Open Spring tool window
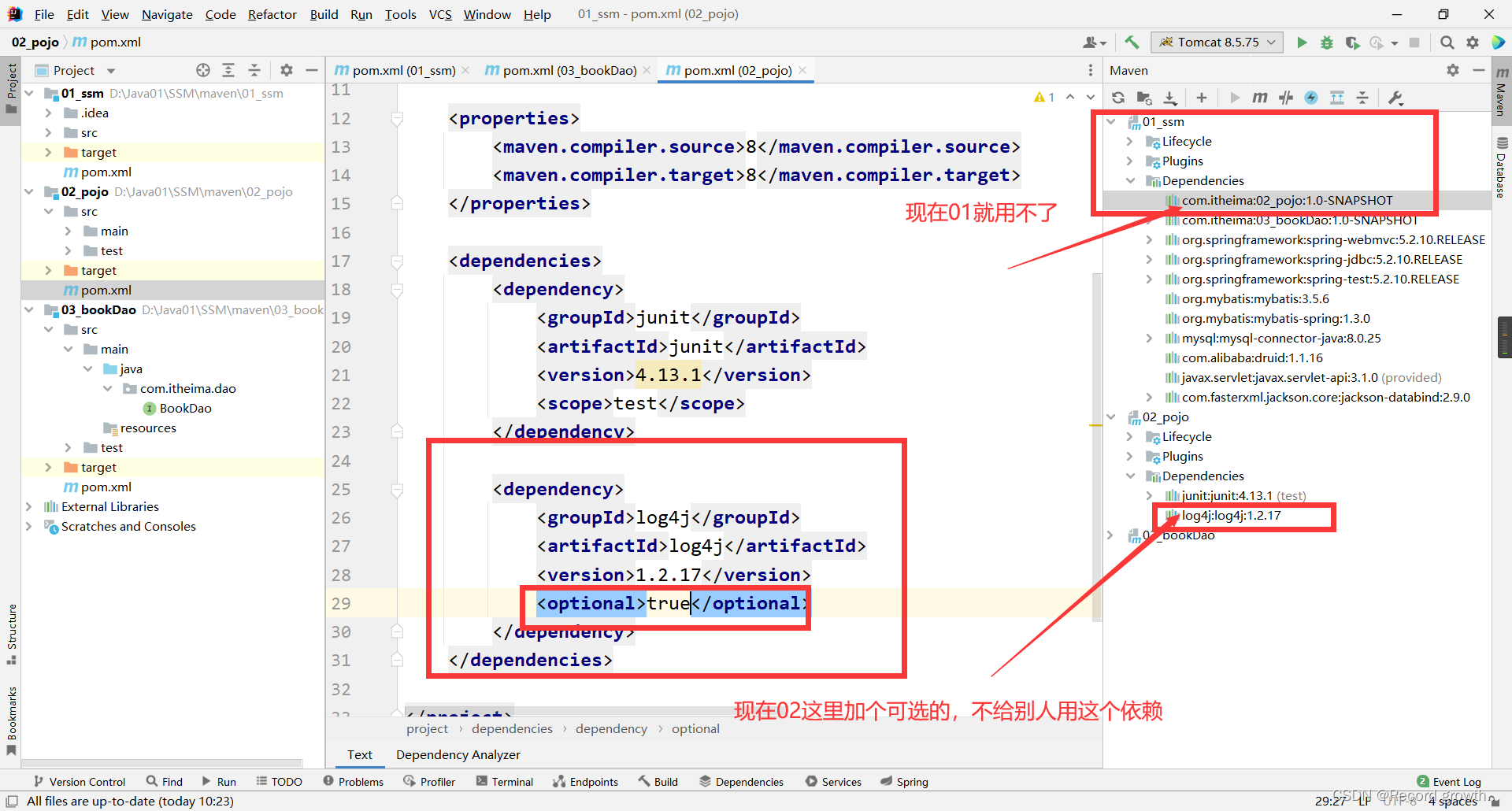The image size is (1512, 811). coord(905,781)
